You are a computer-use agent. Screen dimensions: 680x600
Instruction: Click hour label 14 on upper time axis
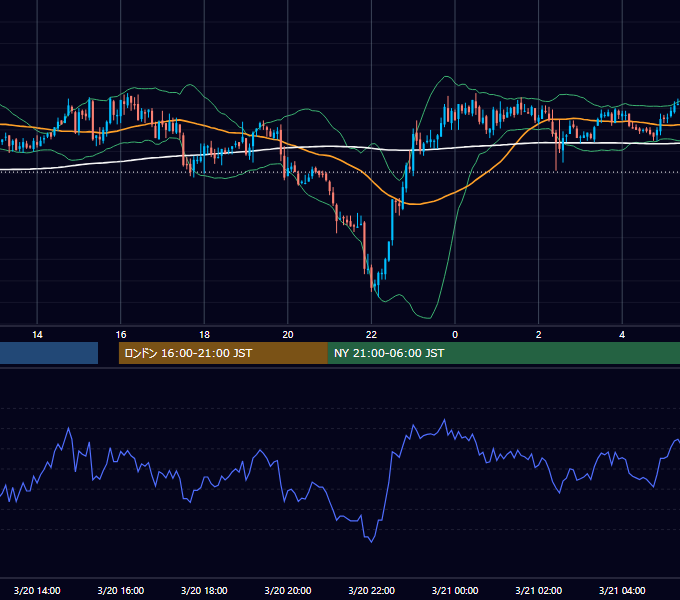point(37,335)
